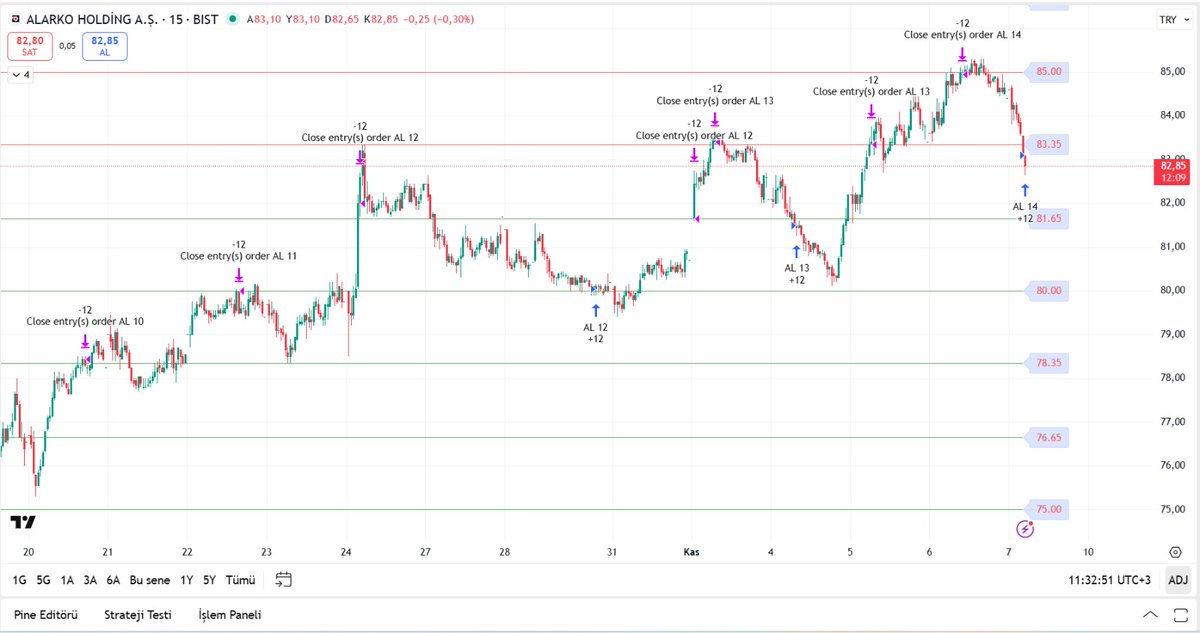Image resolution: width=1200 pixels, height=633 pixels.
Task: Select the Tümü time range
Action: coord(240,580)
